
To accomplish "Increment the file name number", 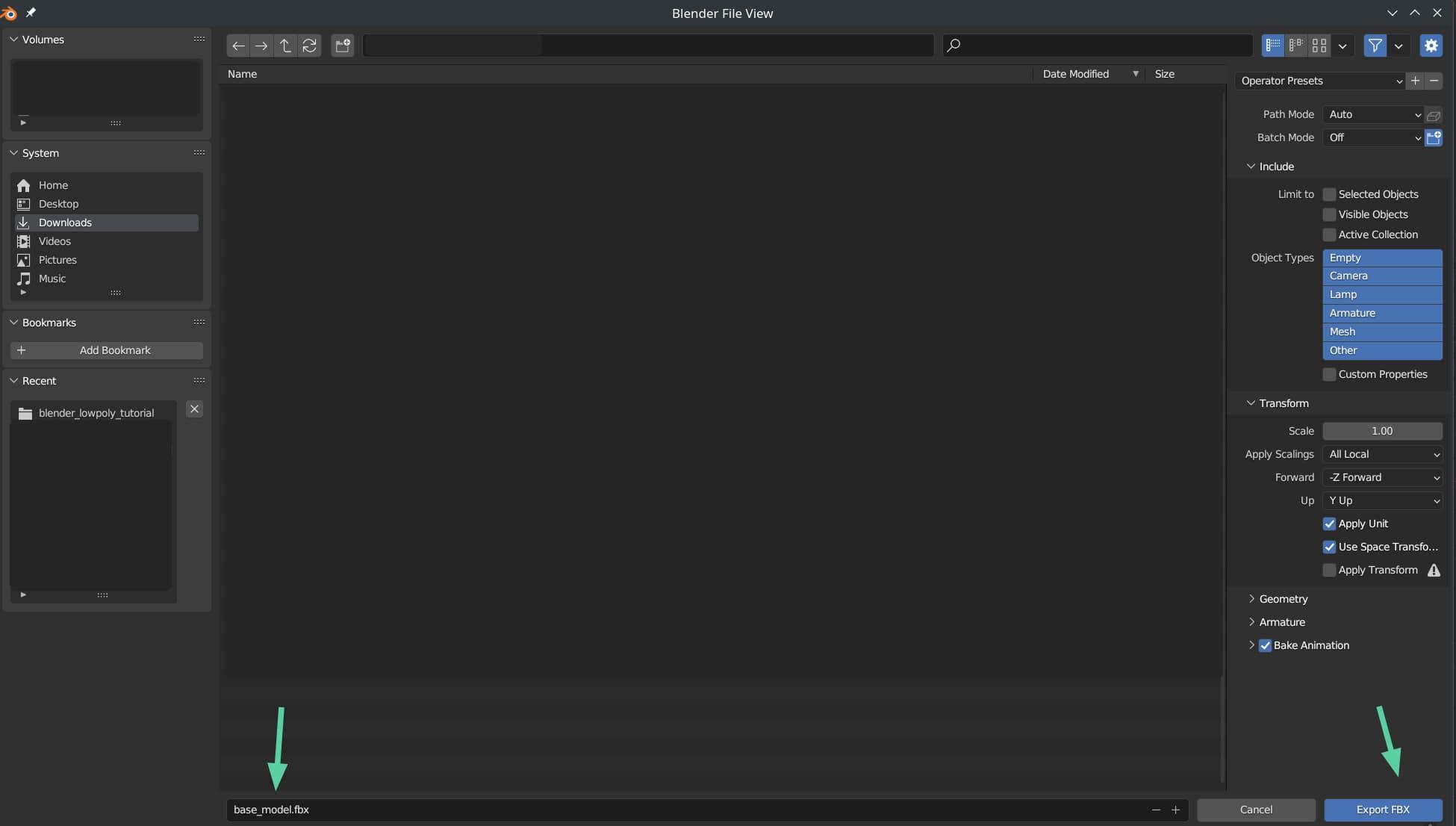I will (1175, 810).
